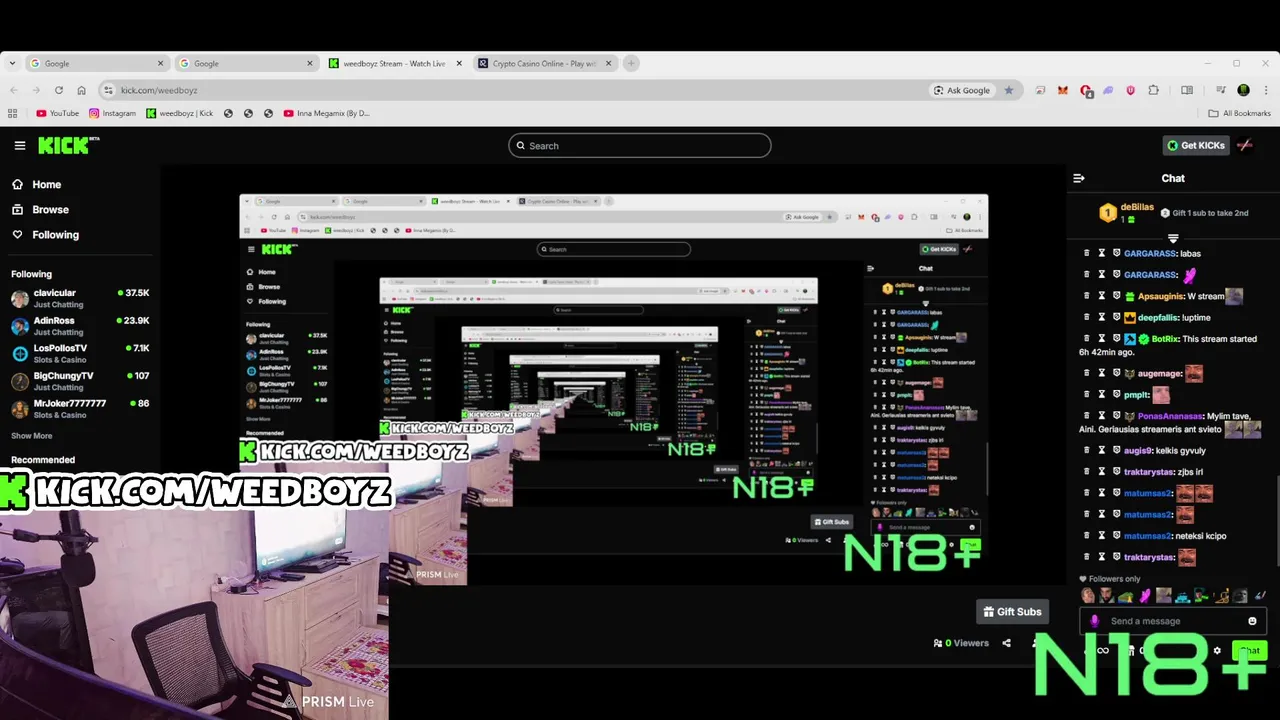Screen dimensions: 1280x720
Task: Click the 0 Viewers count
Action: [x=961, y=643]
